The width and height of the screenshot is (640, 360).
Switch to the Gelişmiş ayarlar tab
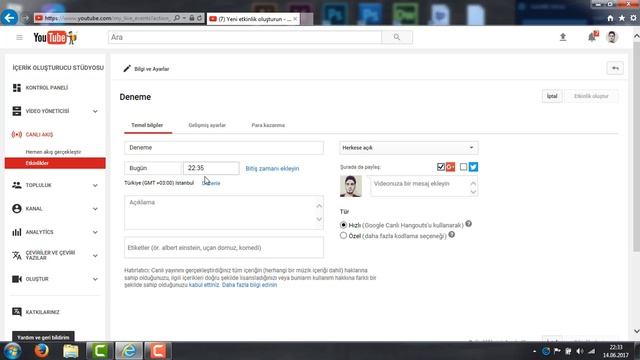pyautogui.click(x=207, y=125)
